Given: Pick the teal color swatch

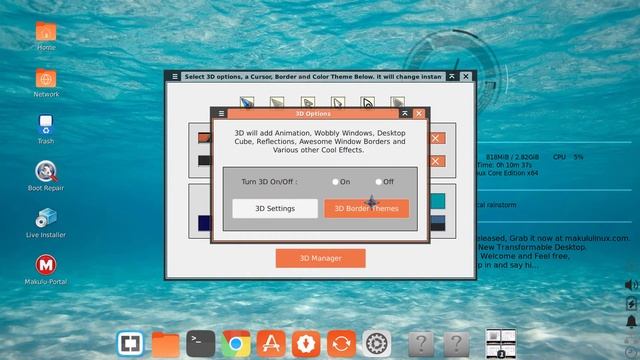Looking at the screenshot, I should click(438, 201).
